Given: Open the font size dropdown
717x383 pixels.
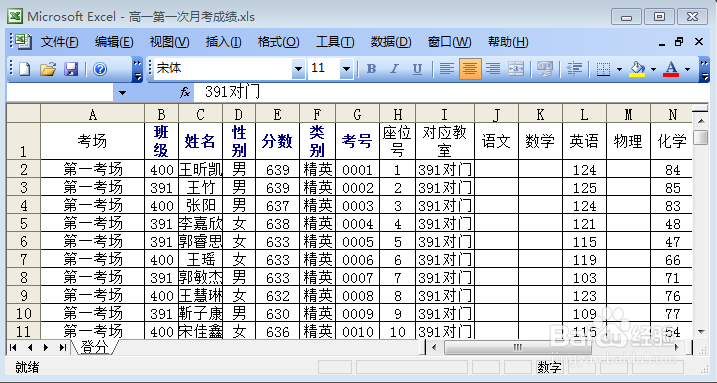Looking at the screenshot, I should pyautogui.click(x=346, y=69).
